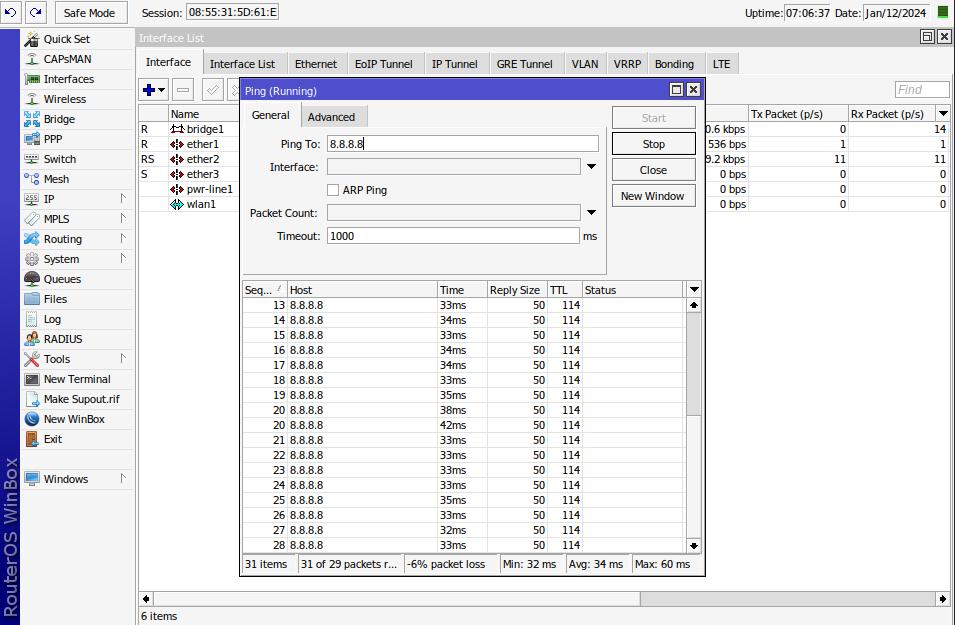Select the bridge1 interface icon
Image resolution: width=955 pixels, height=625 pixels.
tap(177, 129)
